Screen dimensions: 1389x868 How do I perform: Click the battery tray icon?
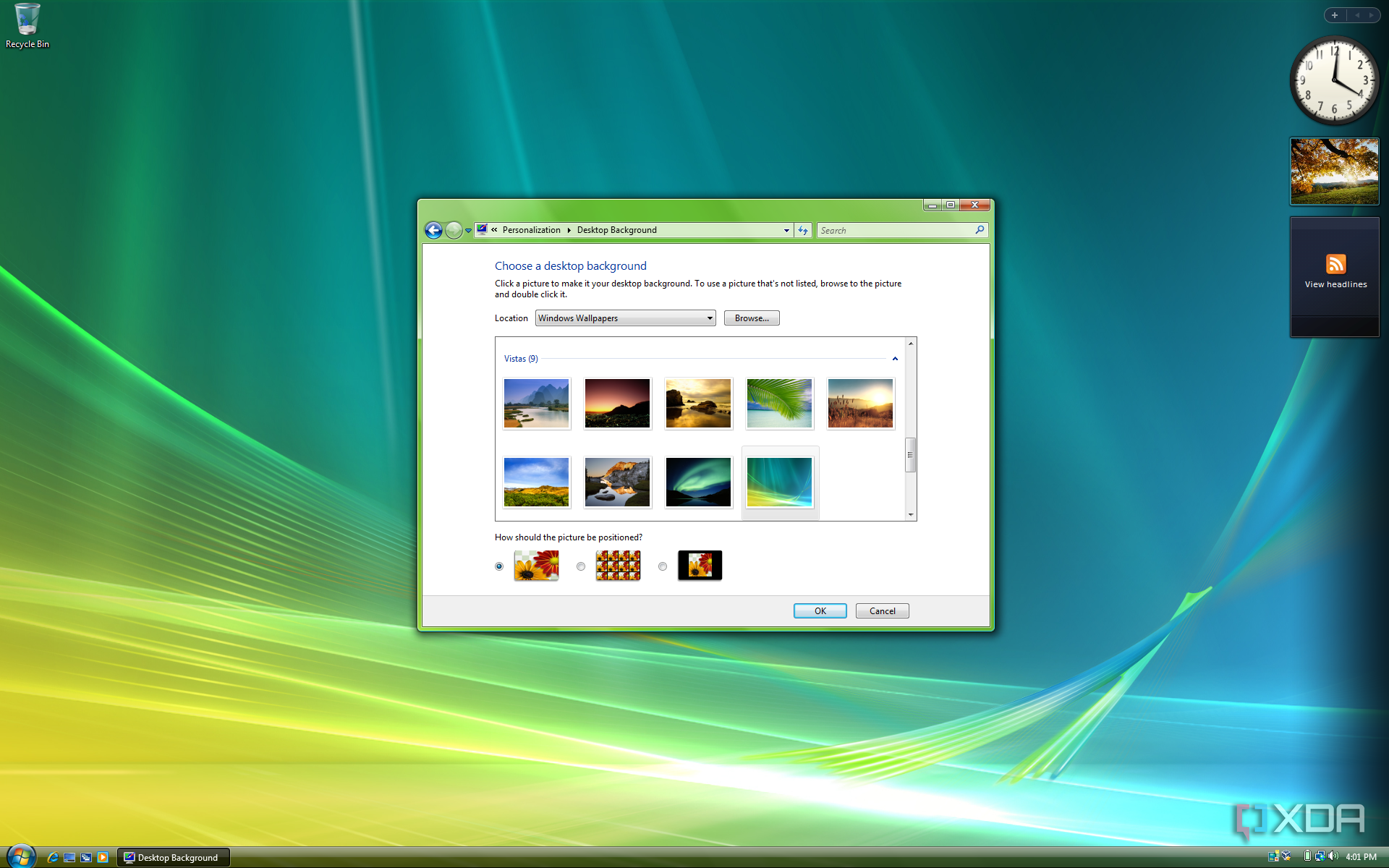(x=1307, y=856)
